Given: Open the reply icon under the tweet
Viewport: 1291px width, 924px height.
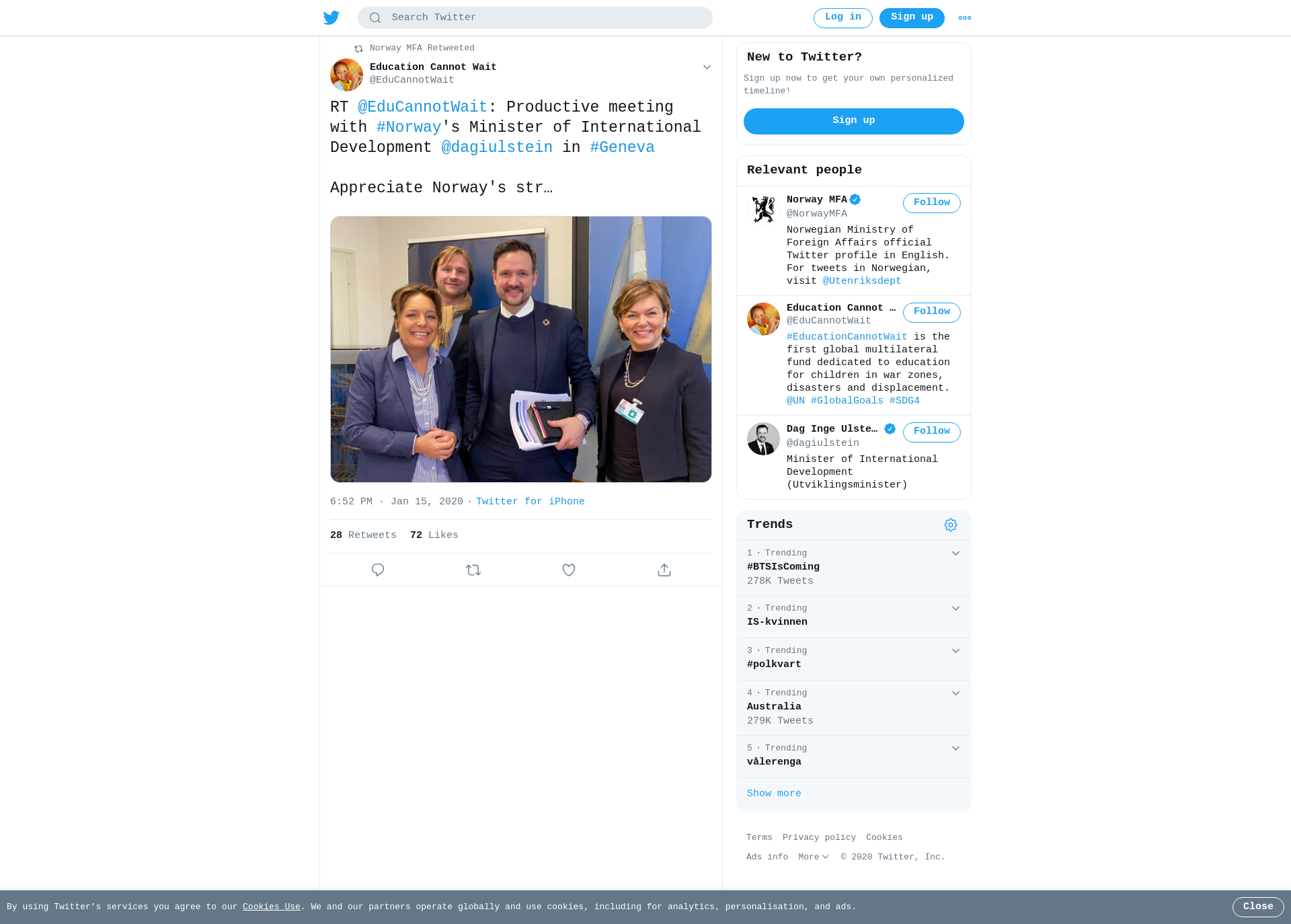Looking at the screenshot, I should tap(378, 570).
